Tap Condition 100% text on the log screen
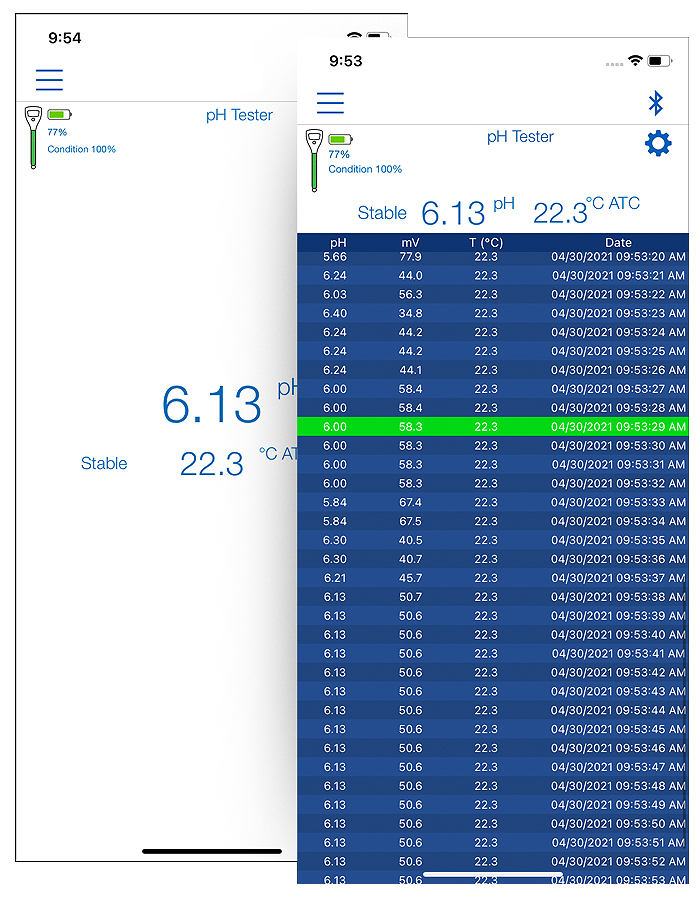Viewport: 700px width, 900px height. point(365,169)
